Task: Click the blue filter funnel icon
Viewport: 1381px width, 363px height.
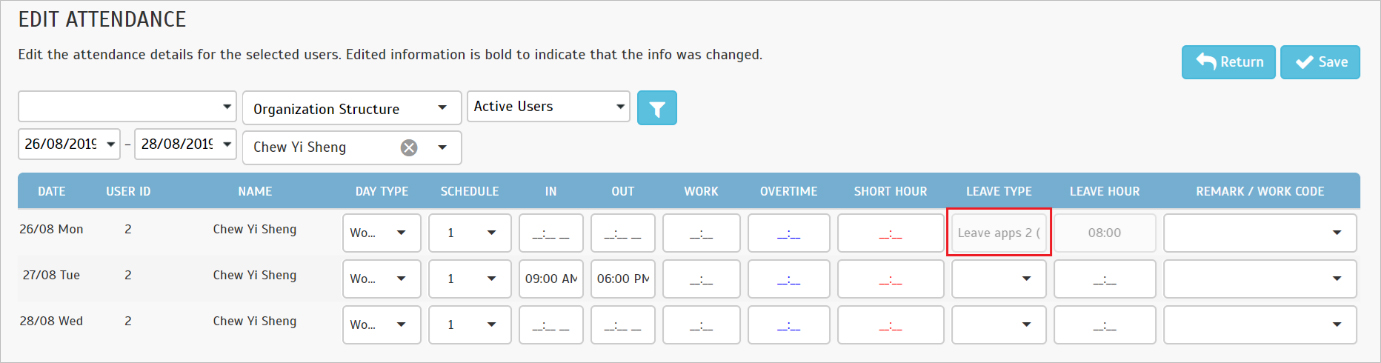Action: coord(657,108)
